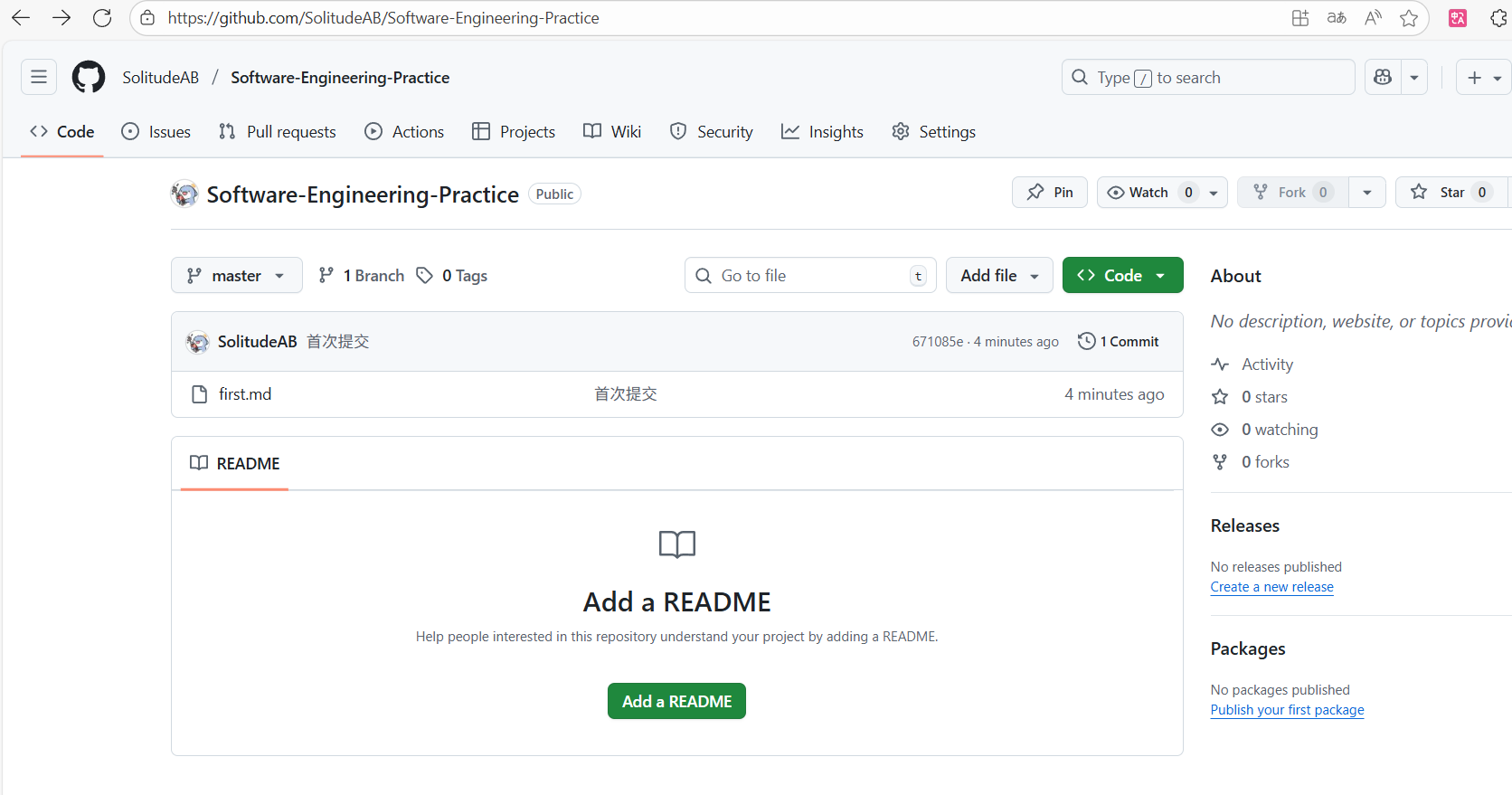Reload the page with the refresh icon
1512x795 pixels.
coord(102,18)
